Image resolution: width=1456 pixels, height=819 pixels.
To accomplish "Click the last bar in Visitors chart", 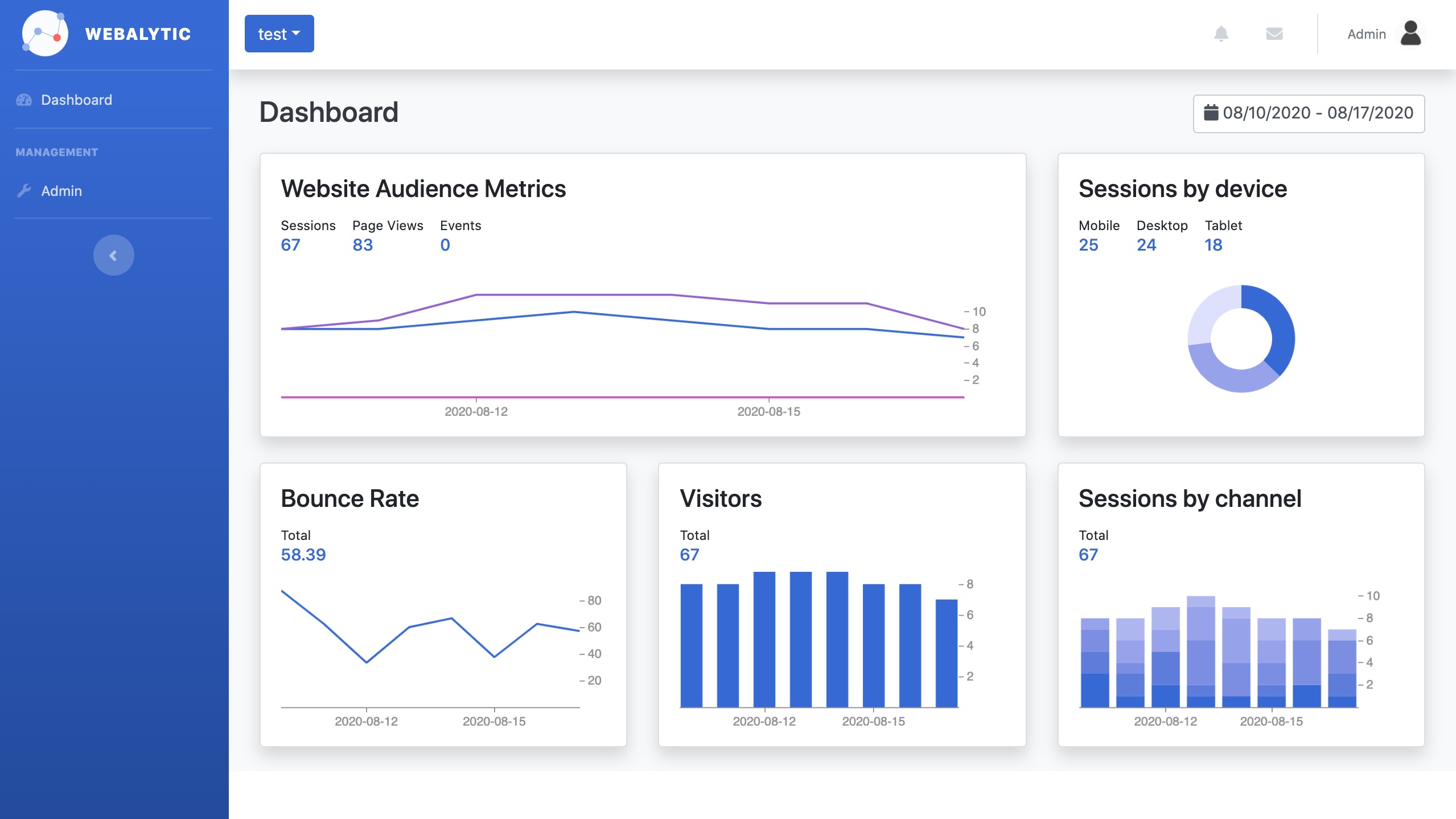I will pyautogui.click(x=946, y=653).
